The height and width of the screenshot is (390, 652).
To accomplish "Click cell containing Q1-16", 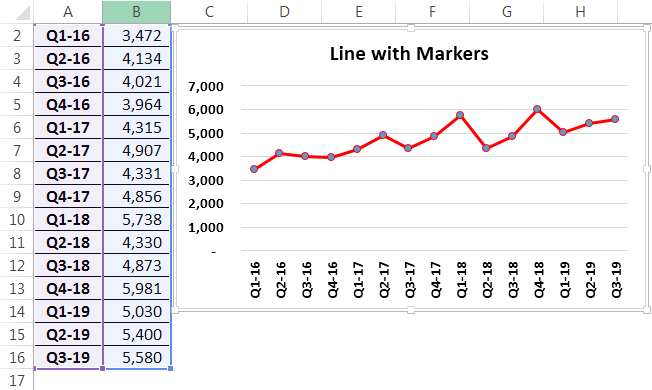I will (68, 36).
